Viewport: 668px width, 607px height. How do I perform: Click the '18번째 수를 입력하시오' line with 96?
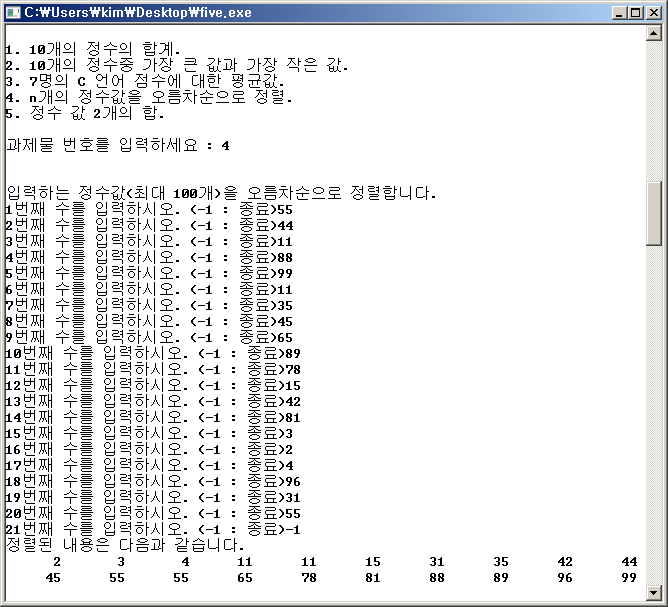(153, 482)
